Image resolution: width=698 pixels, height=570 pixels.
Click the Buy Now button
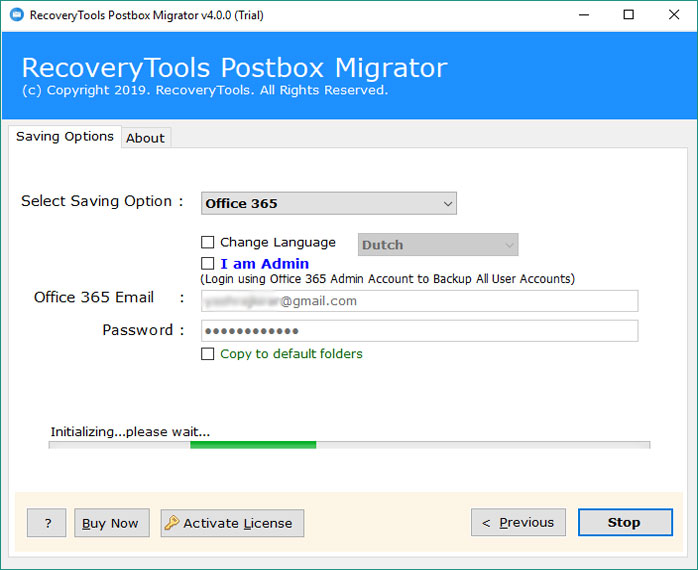(x=111, y=523)
